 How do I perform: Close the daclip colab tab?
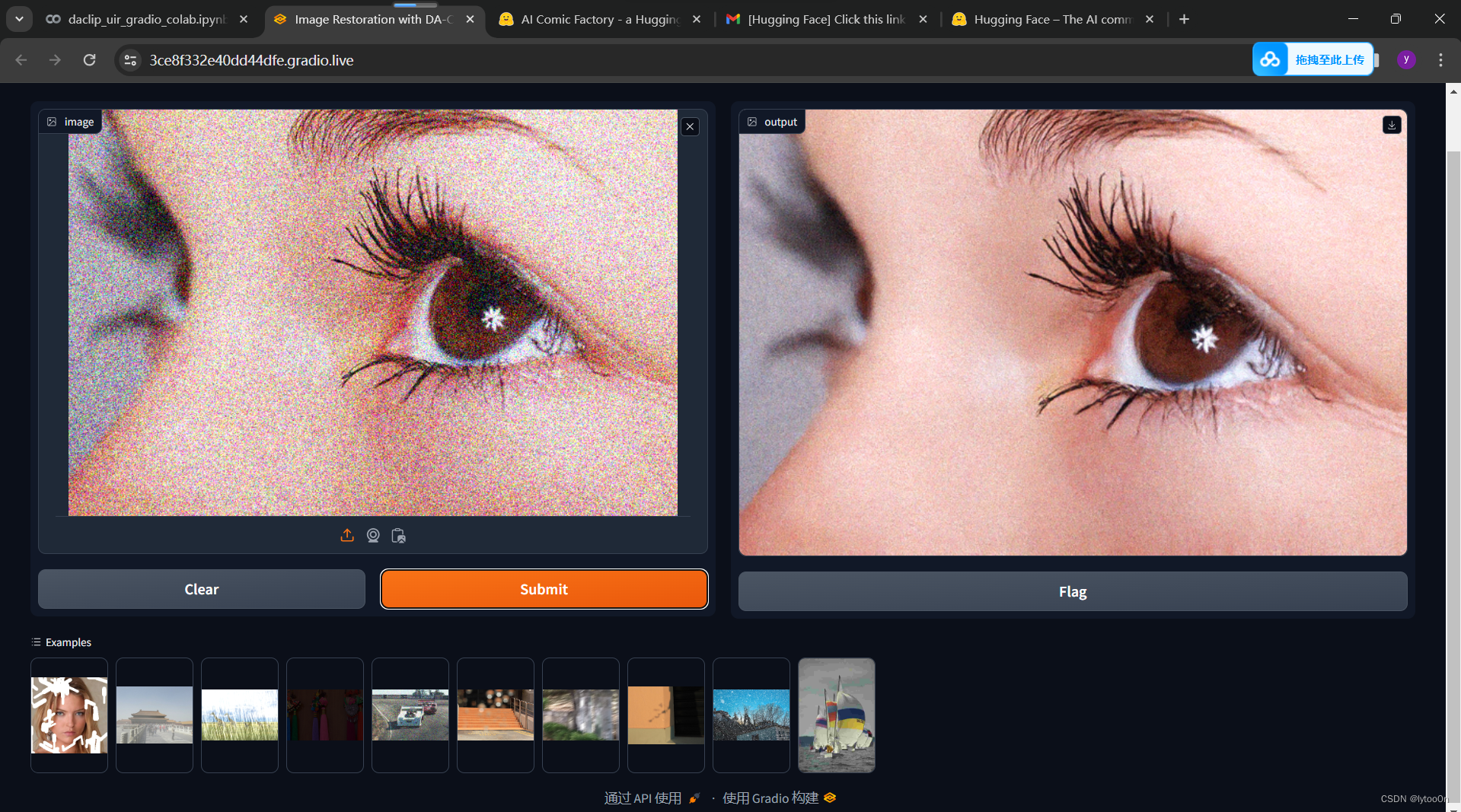coord(243,19)
